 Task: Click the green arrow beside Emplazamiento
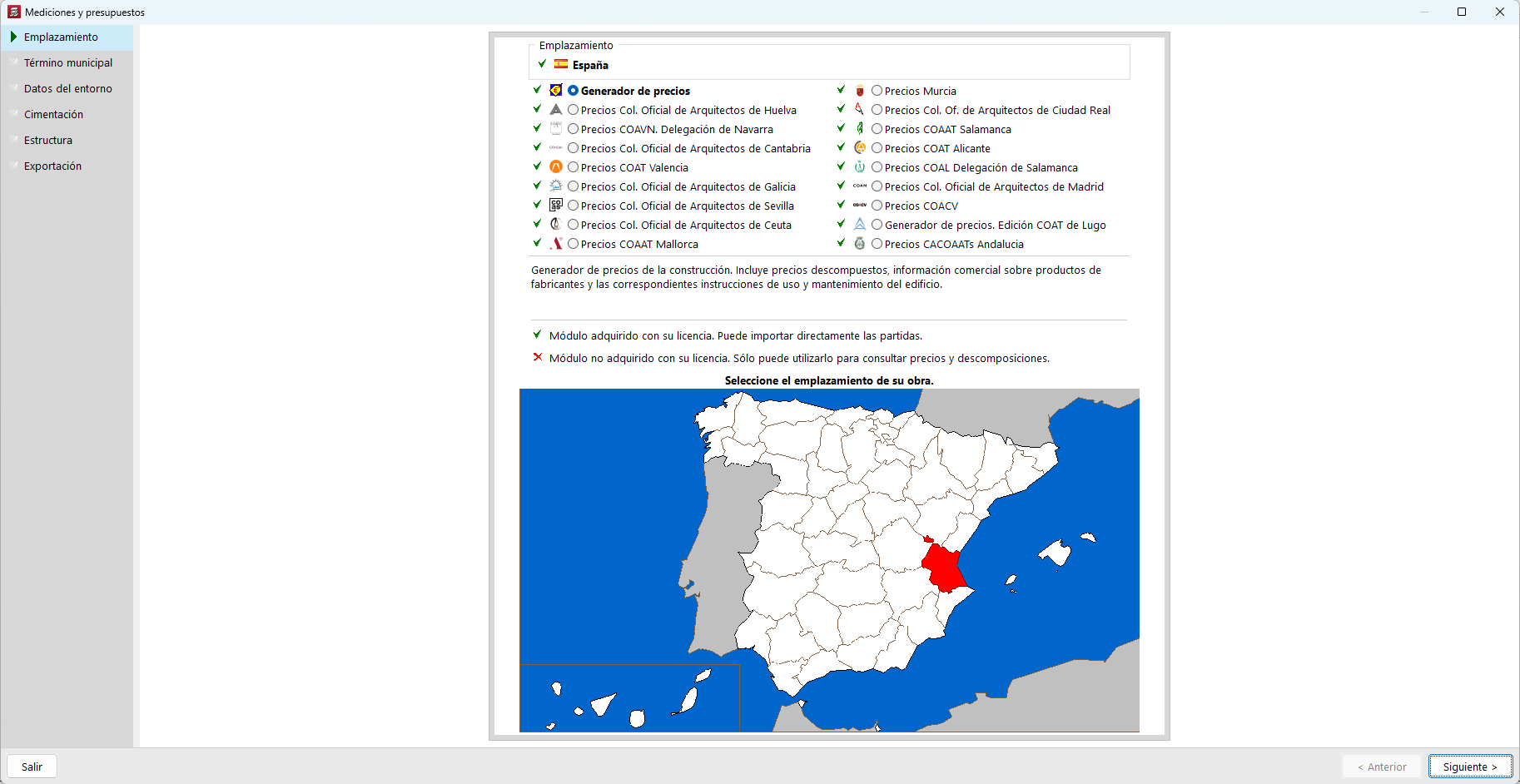(13, 37)
